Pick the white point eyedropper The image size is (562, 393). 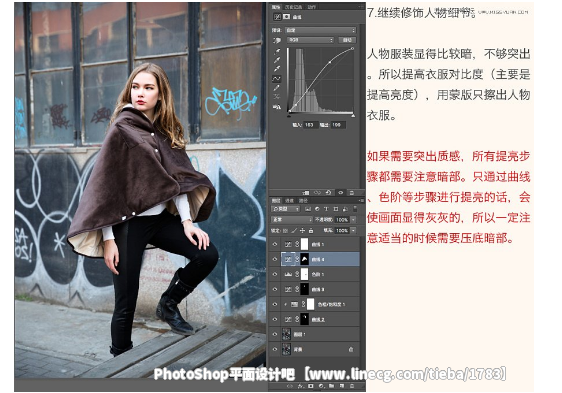point(277,69)
